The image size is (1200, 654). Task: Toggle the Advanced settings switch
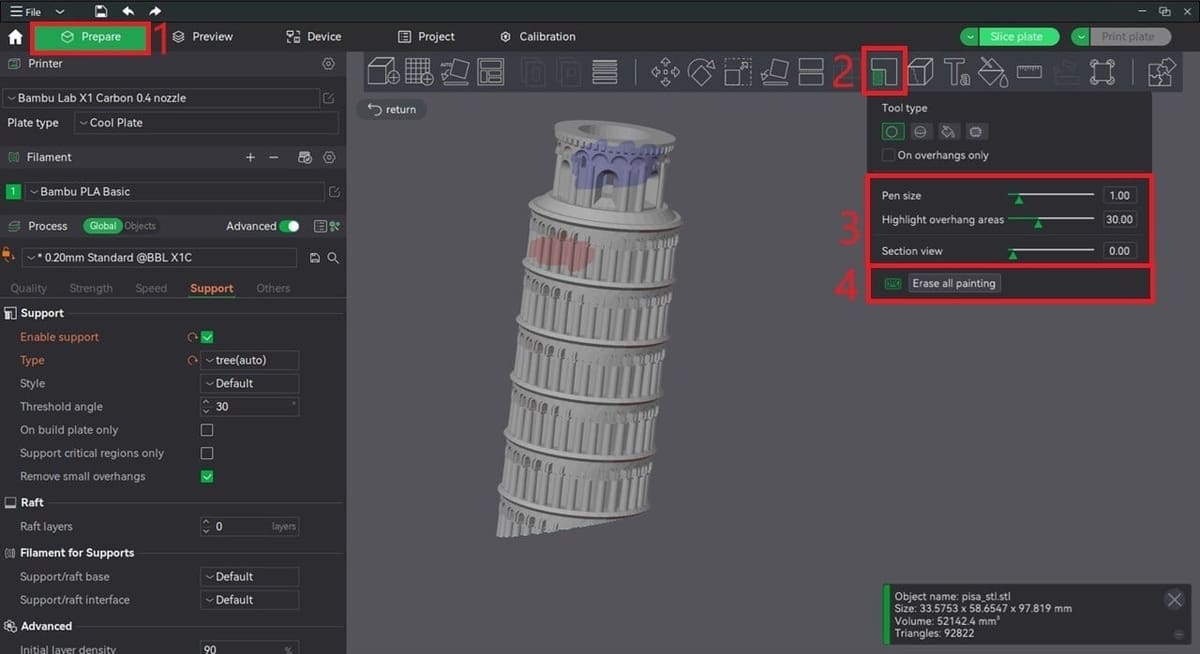[x=289, y=226]
